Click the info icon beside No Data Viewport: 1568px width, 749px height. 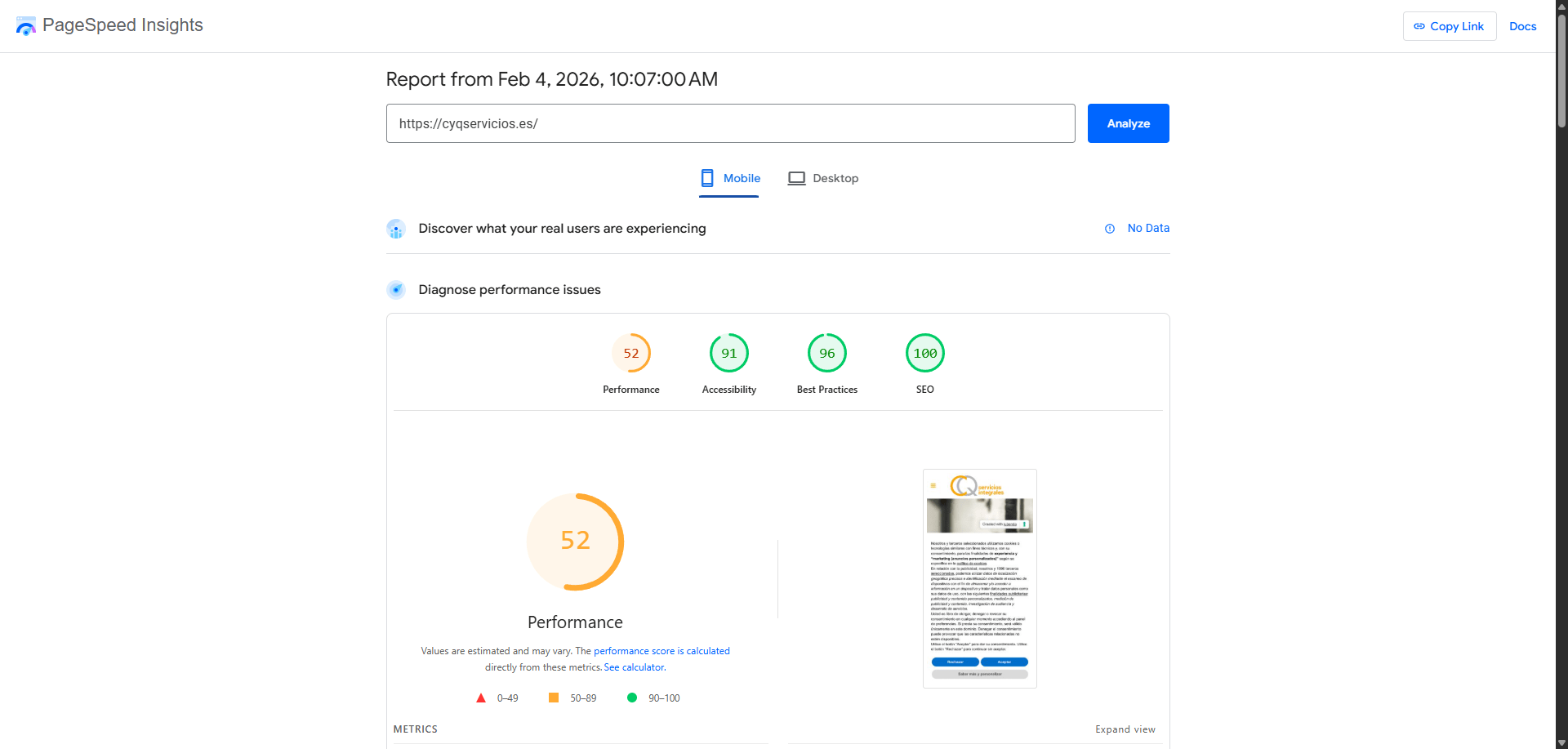(x=1110, y=229)
